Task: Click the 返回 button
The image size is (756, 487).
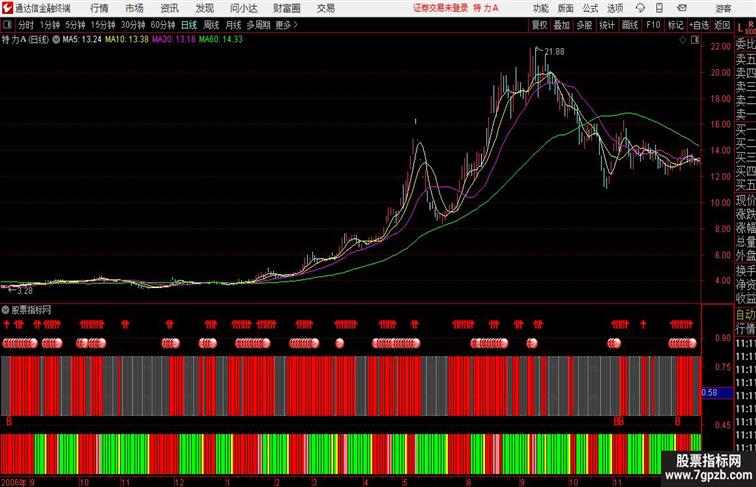Action: pos(722,25)
